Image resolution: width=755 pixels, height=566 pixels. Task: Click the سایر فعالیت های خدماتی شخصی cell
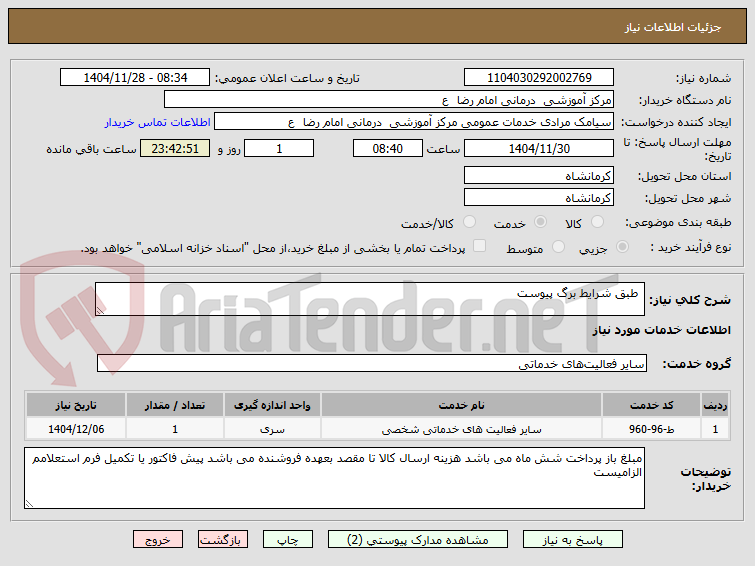click(x=461, y=429)
